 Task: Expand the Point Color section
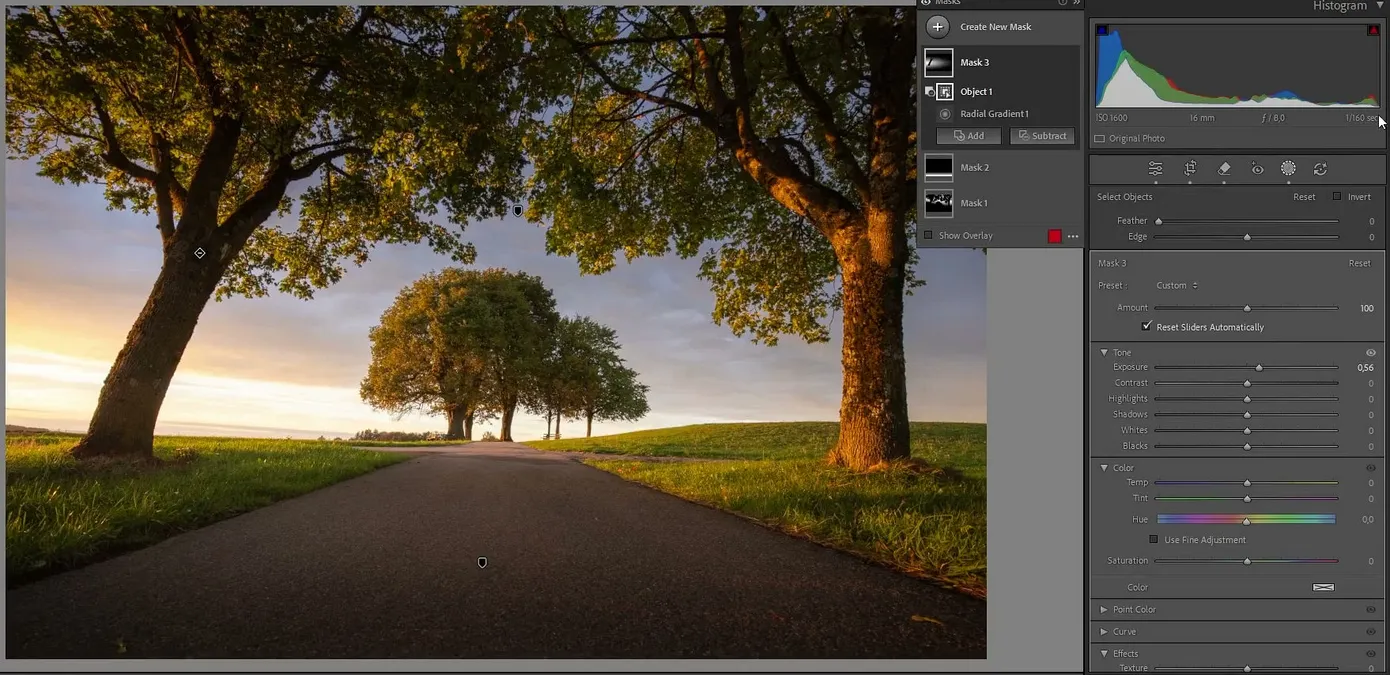pyautogui.click(x=1104, y=610)
